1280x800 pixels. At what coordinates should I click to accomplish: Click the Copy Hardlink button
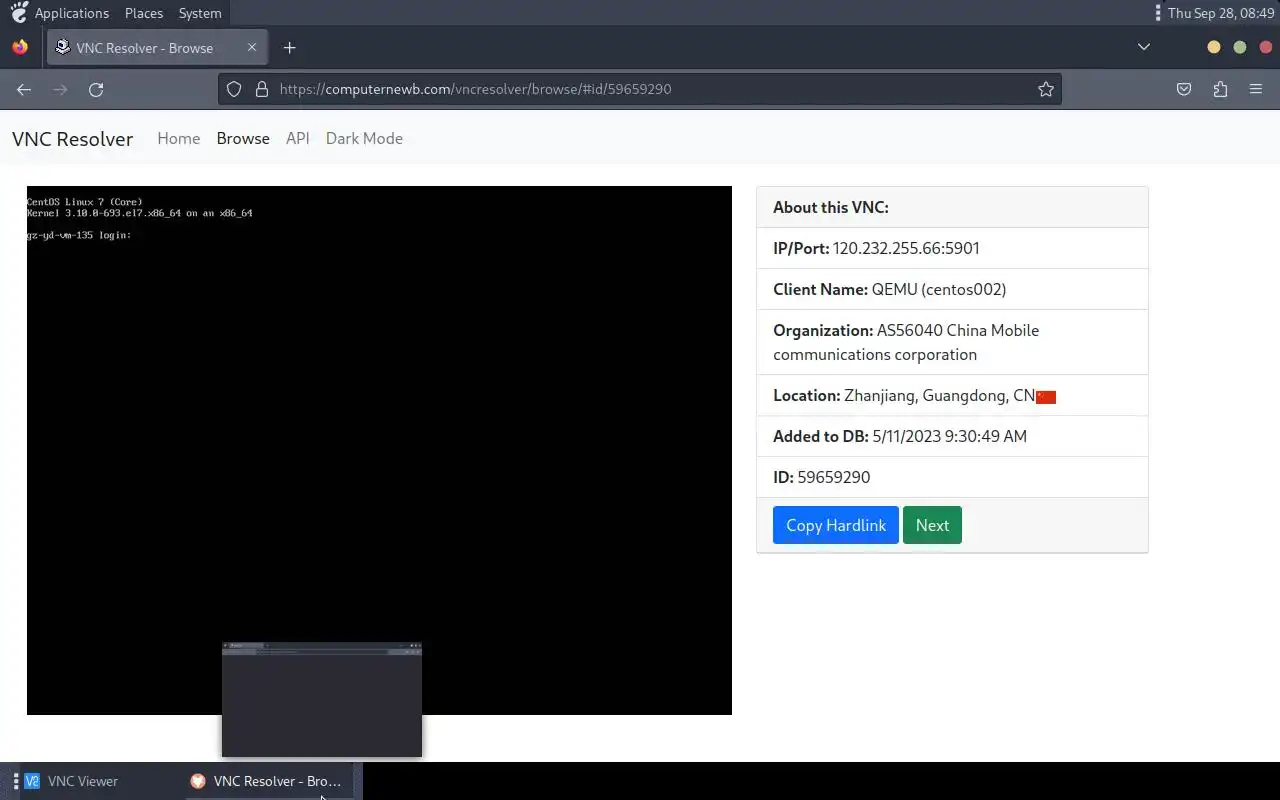pyautogui.click(x=836, y=525)
